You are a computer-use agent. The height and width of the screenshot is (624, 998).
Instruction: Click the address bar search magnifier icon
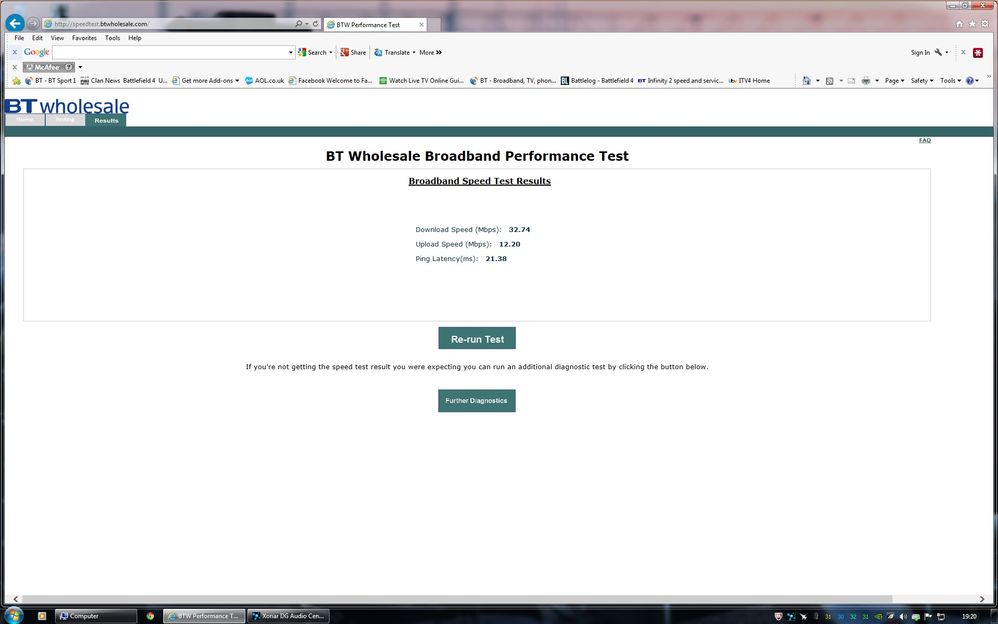[299, 24]
